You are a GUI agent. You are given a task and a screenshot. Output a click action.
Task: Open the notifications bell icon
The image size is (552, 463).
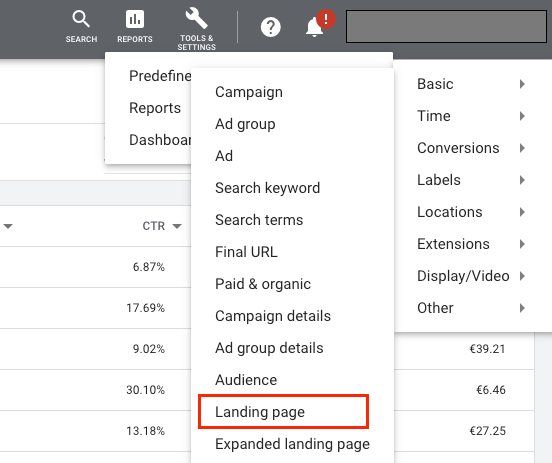click(x=314, y=27)
